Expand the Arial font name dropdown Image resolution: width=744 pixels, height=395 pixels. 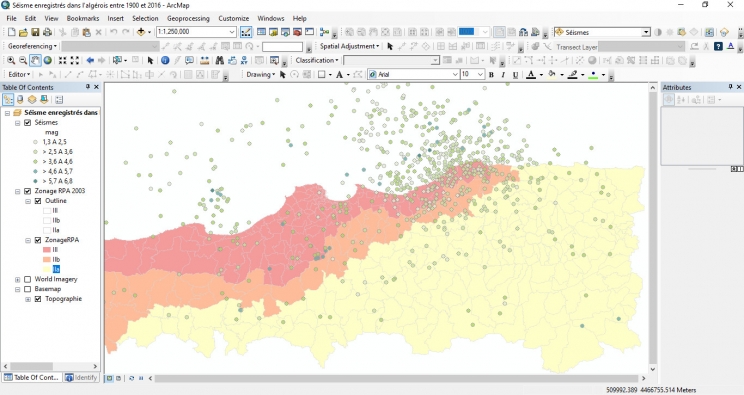click(455, 75)
